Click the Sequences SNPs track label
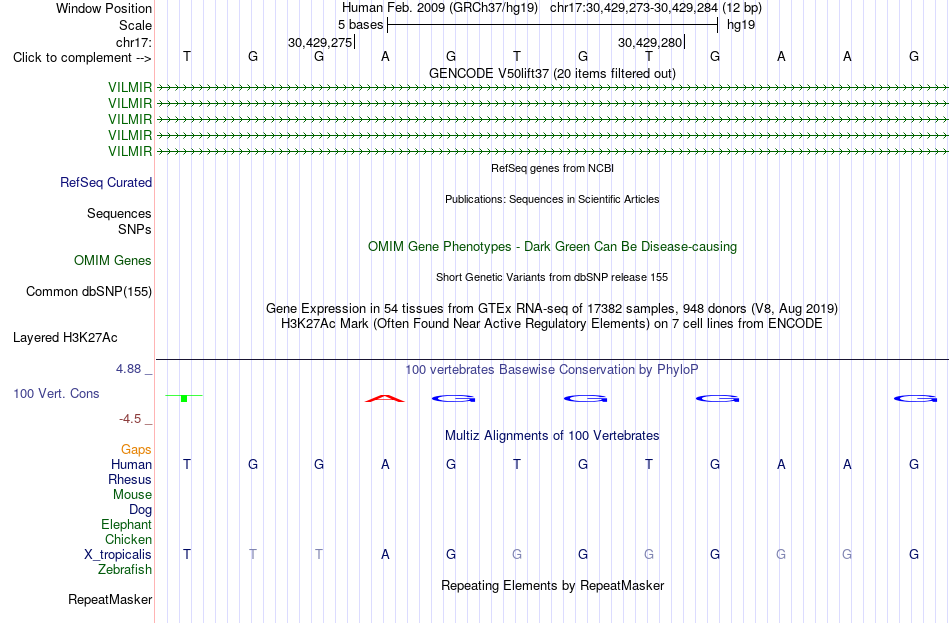 tap(119, 221)
